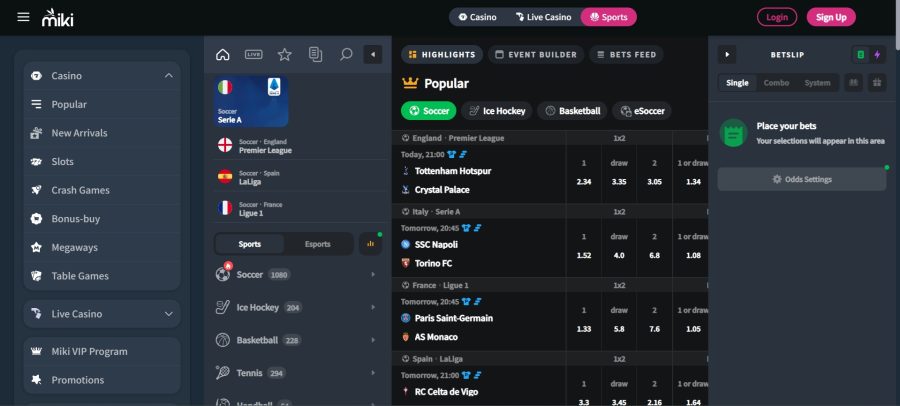900x406 pixels.
Task: Open the Serie A league thumbnail card
Action: [252, 102]
